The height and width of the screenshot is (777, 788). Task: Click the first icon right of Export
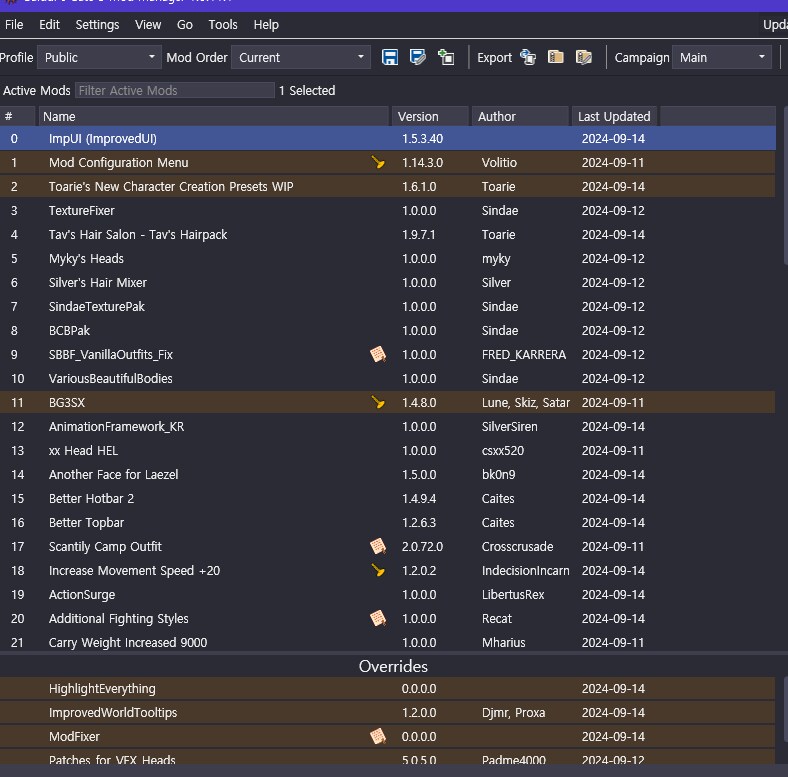[528, 58]
